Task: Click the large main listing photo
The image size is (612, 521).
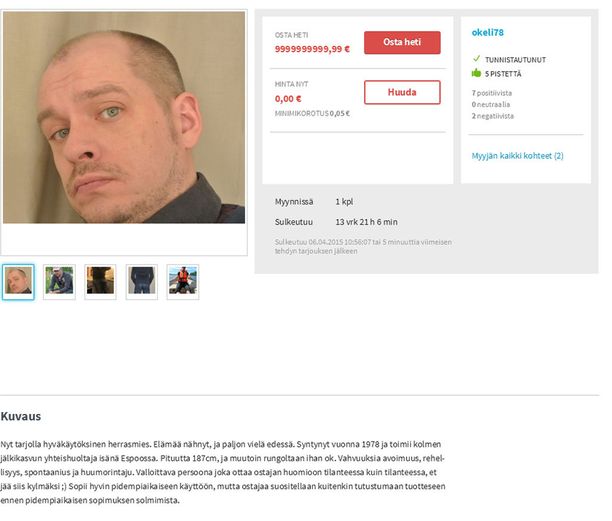Action: pos(124,117)
